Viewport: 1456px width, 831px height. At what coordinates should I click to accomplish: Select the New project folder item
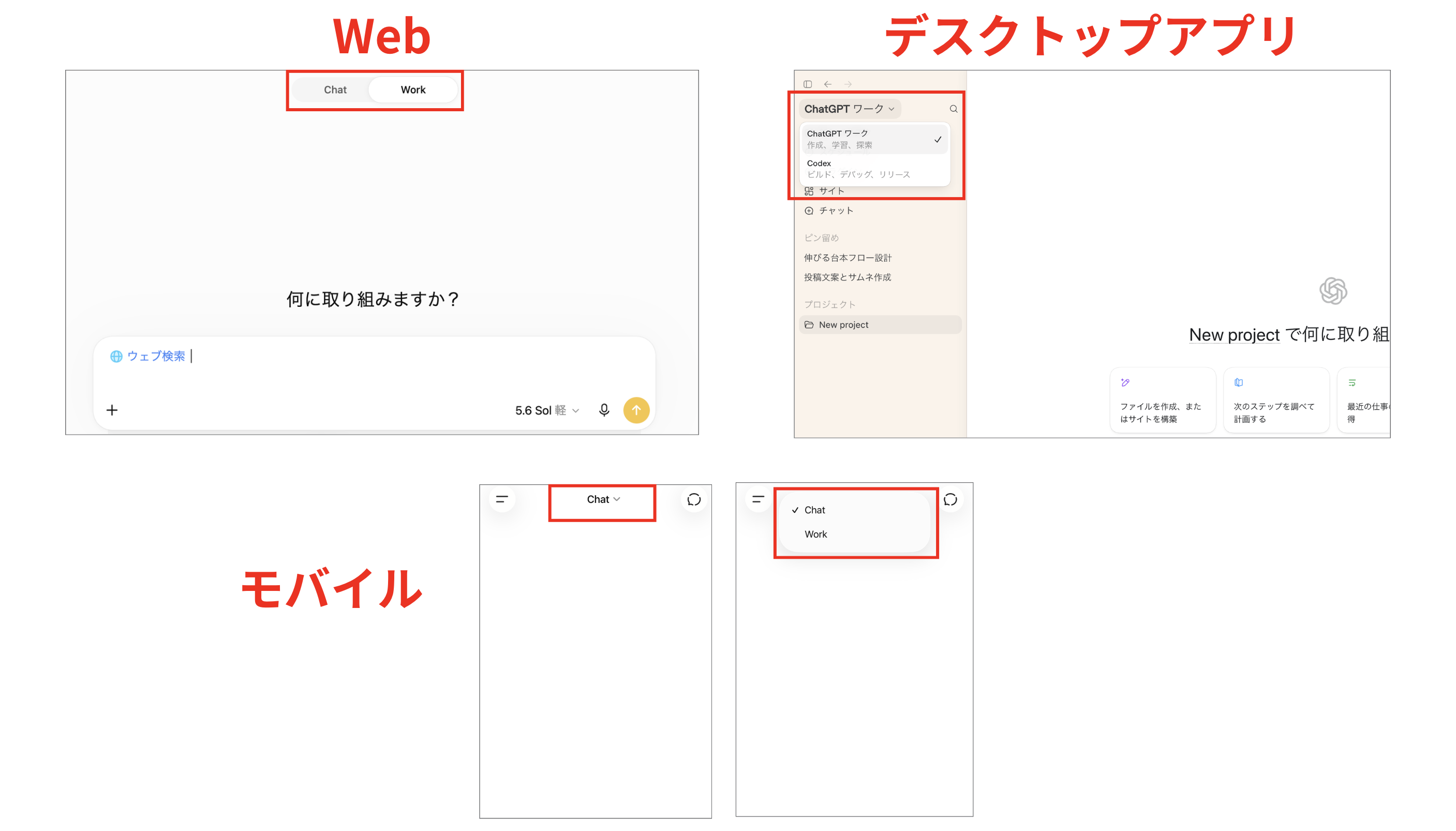[x=880, y=325]
